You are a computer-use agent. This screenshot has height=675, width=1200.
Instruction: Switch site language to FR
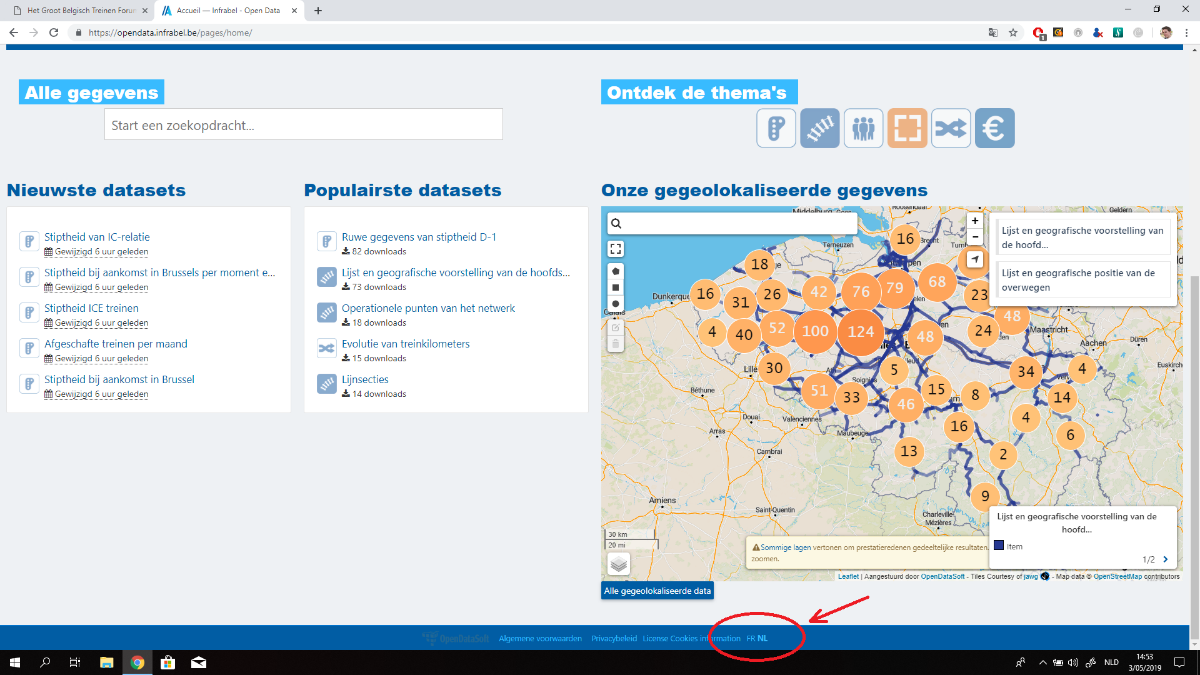[750, 638]
